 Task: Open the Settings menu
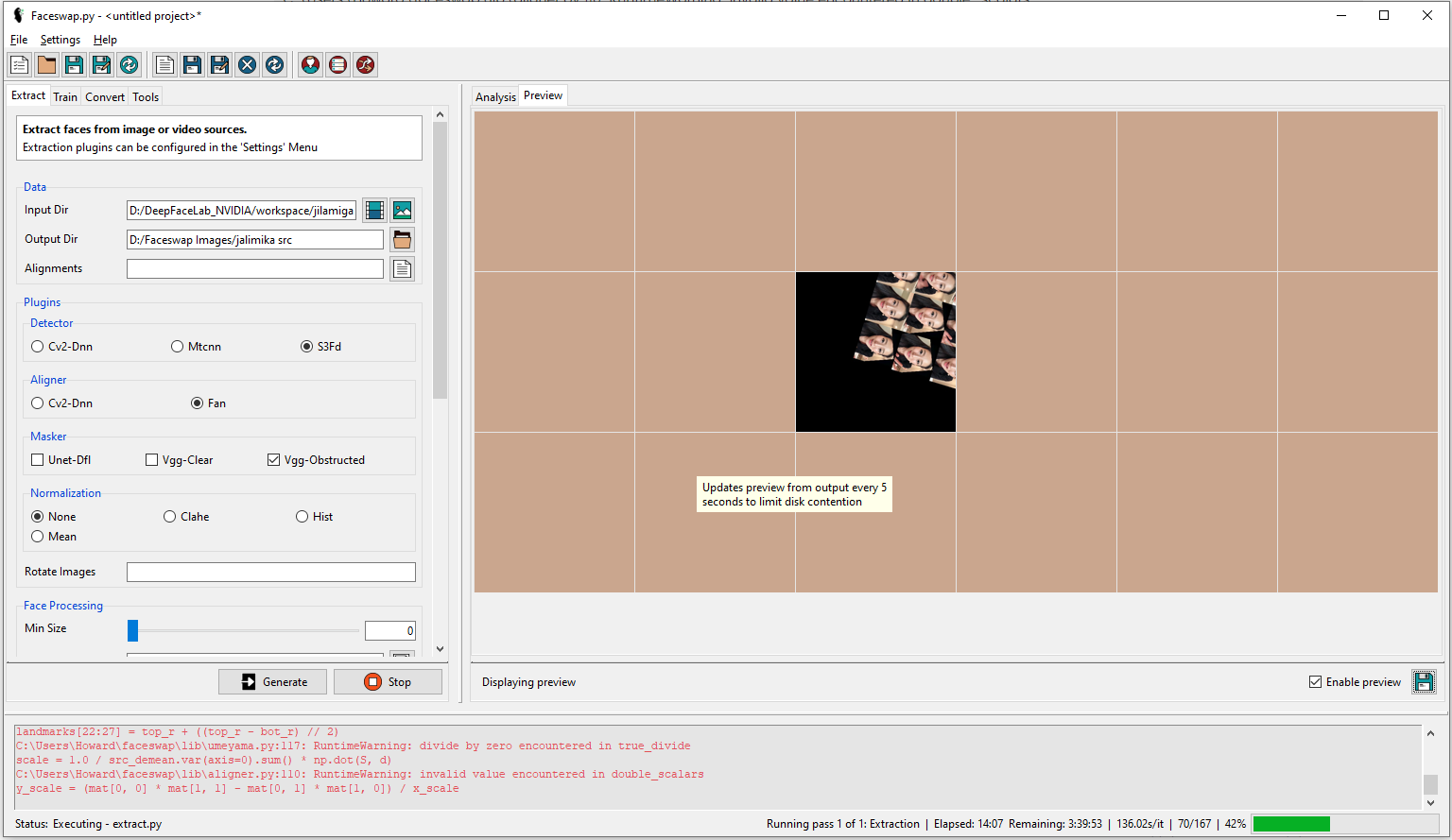[x=60, y=40]
